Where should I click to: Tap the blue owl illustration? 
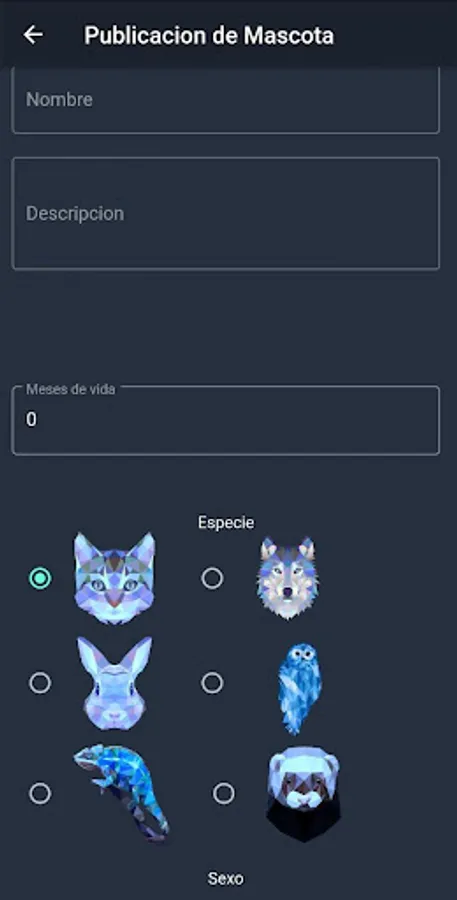(299, 689)
